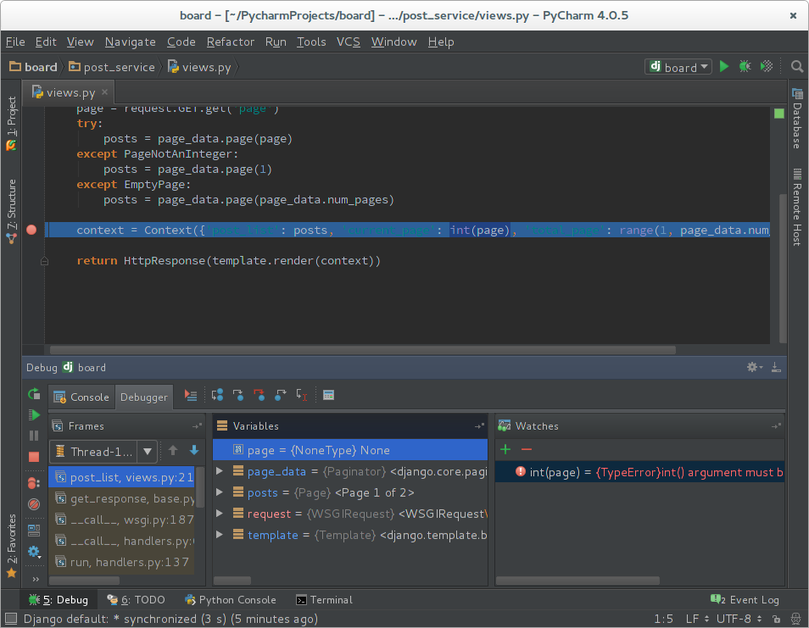
Task: Open the Python Console tool window
Action: tap(231, 600)
